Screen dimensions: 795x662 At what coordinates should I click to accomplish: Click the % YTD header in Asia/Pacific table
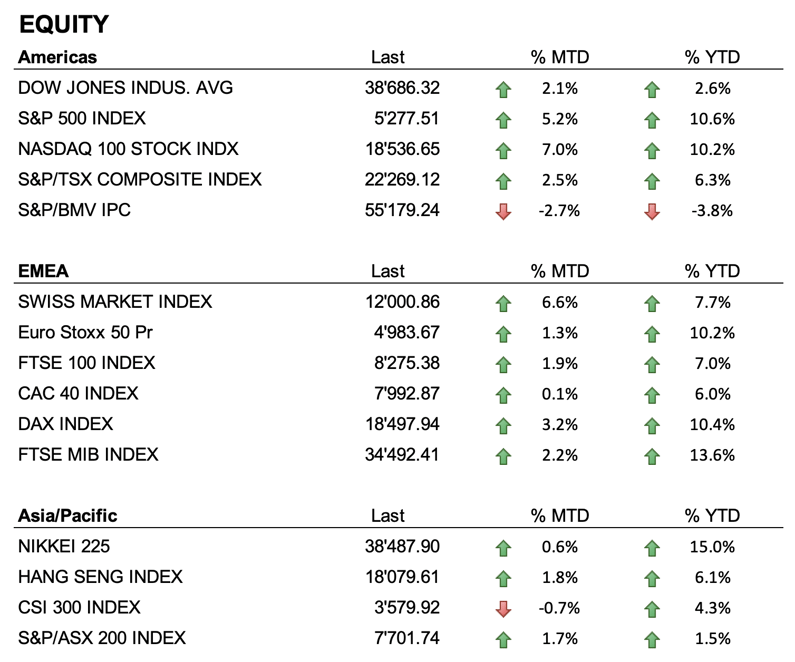[712, 516]
